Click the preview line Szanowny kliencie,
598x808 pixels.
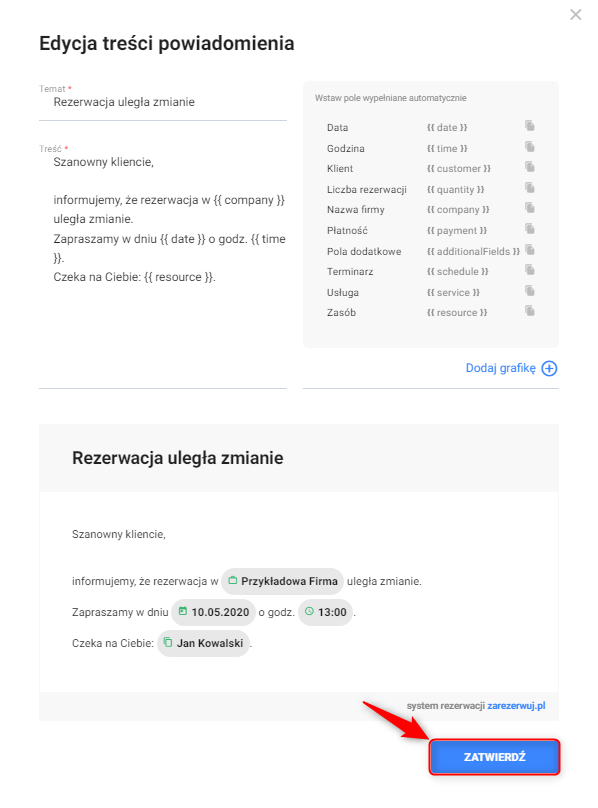(119, 534)
